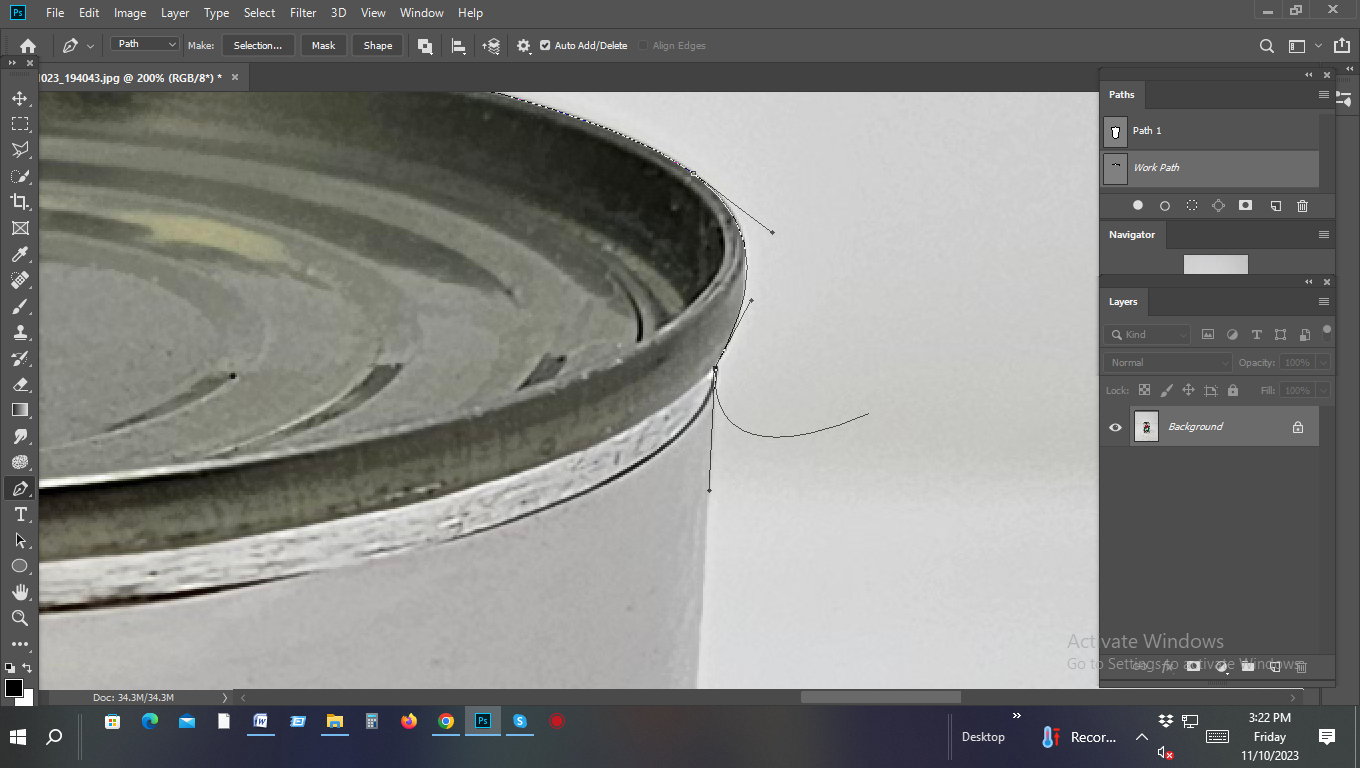Create new path icon
The width and height of the screenshot is (1360, 768).
click(x=1275, y=205)
